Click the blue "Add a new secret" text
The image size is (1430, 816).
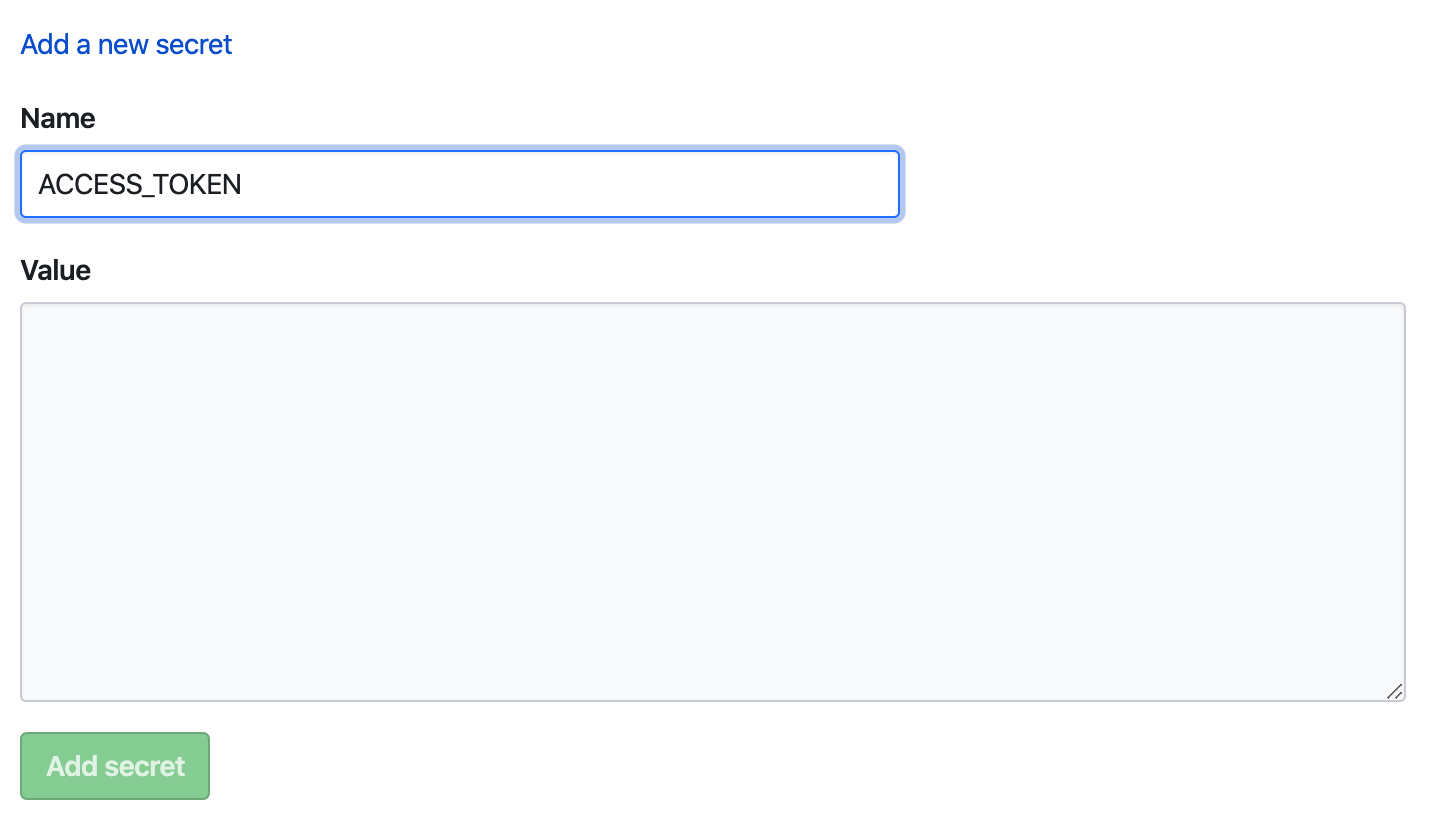(x=126, y=44)
